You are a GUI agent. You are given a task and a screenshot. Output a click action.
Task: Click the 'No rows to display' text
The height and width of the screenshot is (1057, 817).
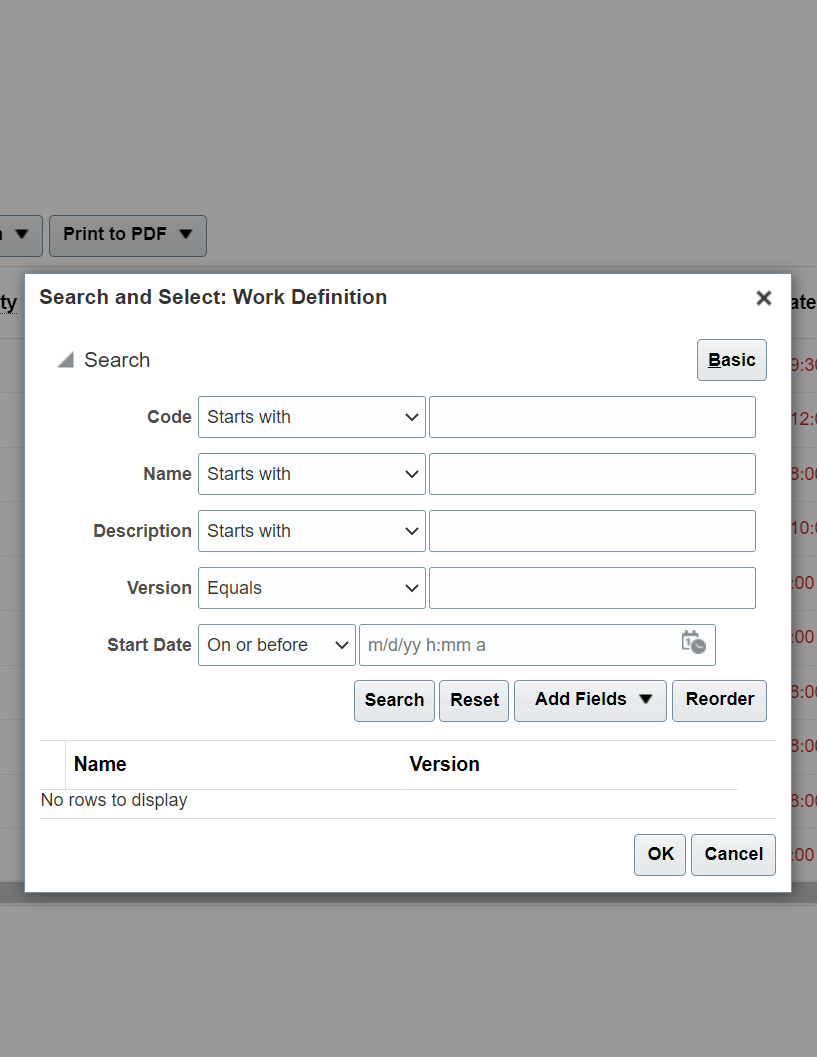click(x=114, y=800)
